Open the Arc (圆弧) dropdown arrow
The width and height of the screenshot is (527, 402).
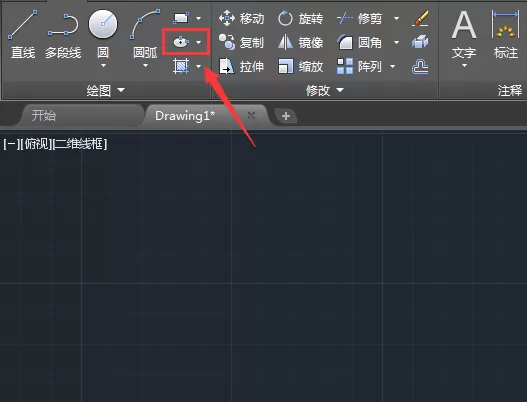[x=145, y=66]
